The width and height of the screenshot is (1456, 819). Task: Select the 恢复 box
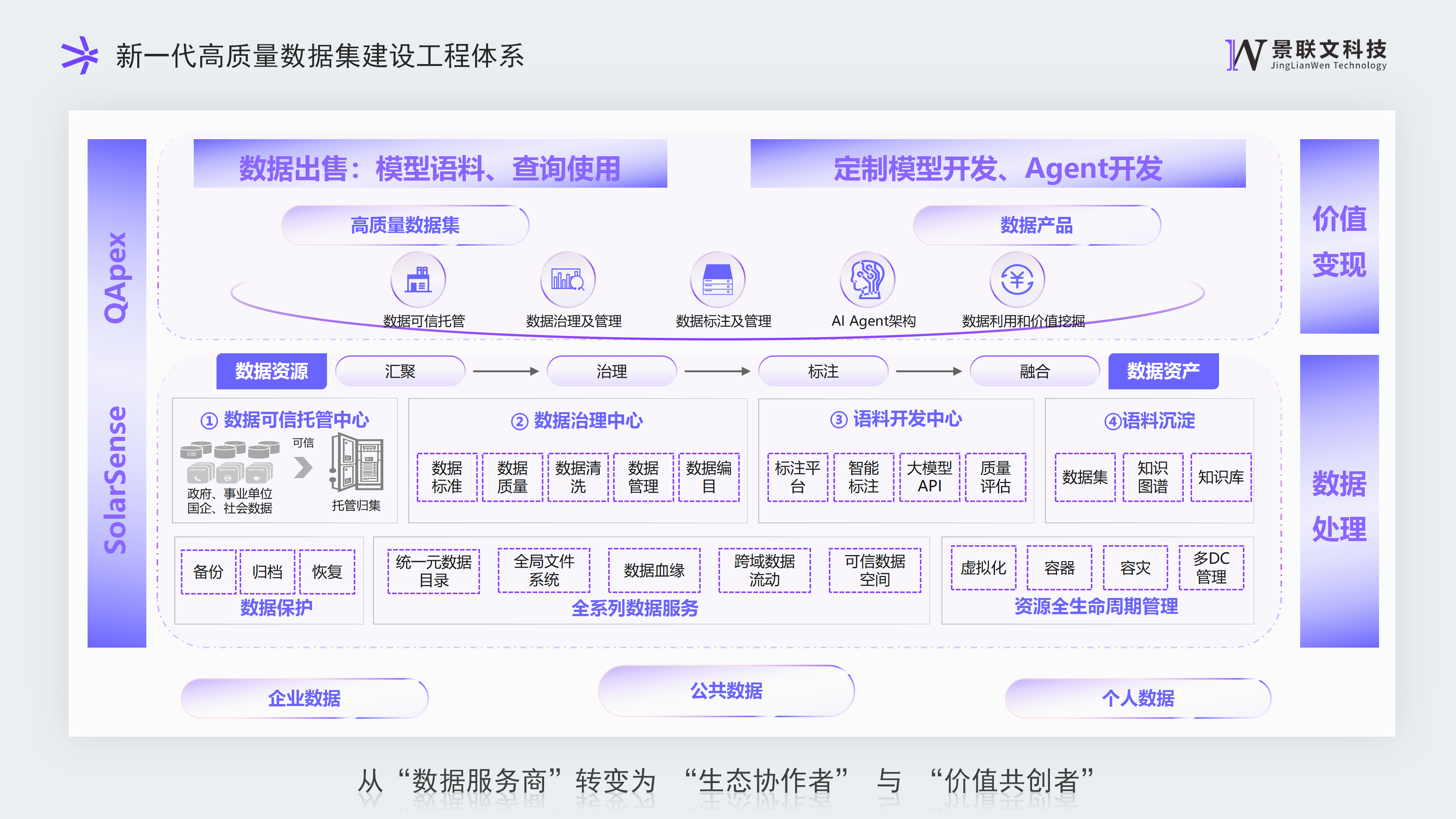[327, 571]
